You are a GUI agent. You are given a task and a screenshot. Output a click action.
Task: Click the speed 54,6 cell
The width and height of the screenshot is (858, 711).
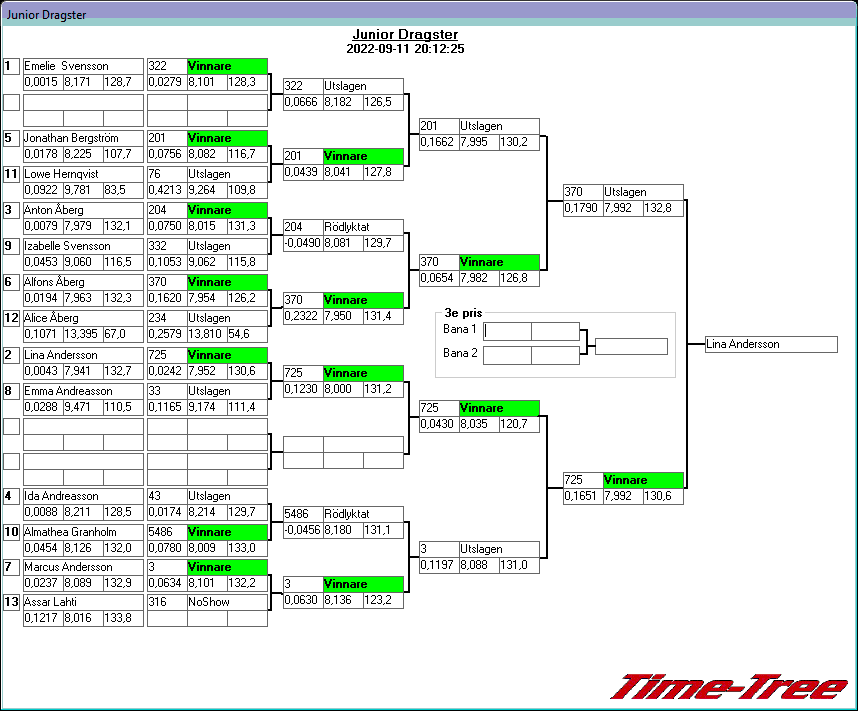coord(247,334)
